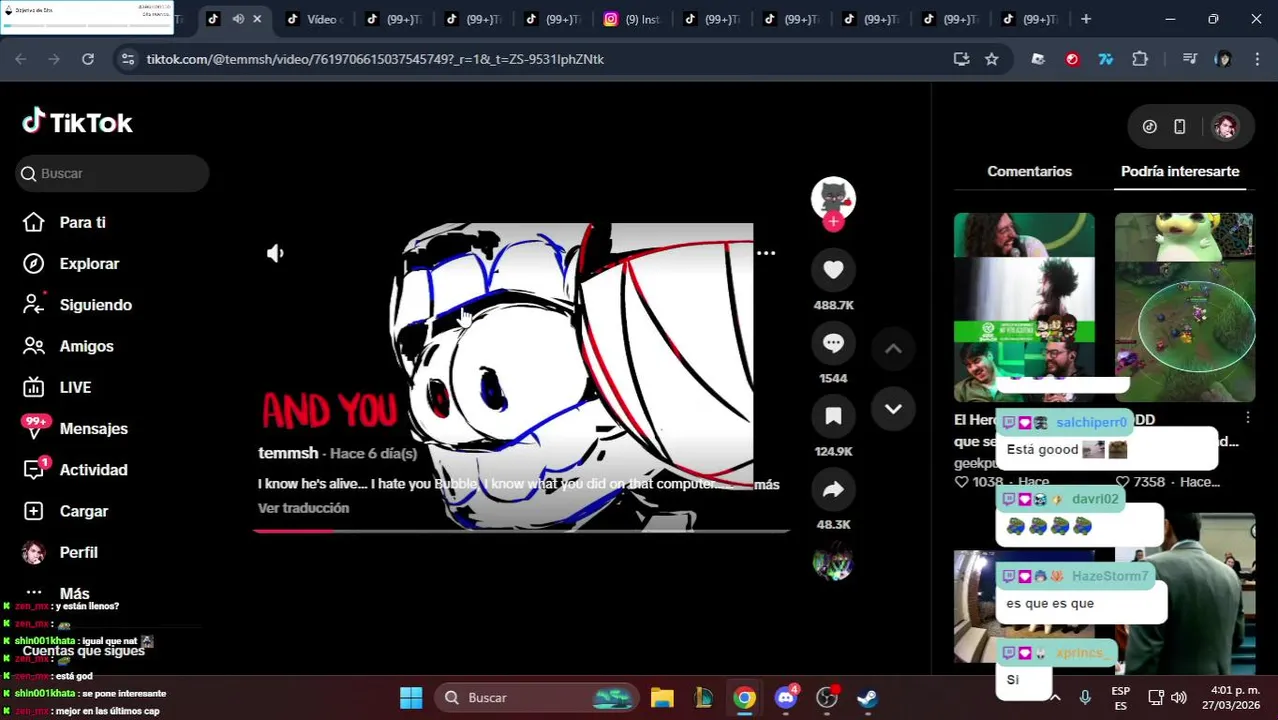This screenshot has height=720, width=1278.
Task: Go to next video with down arrow
Action: coord(893,409)
